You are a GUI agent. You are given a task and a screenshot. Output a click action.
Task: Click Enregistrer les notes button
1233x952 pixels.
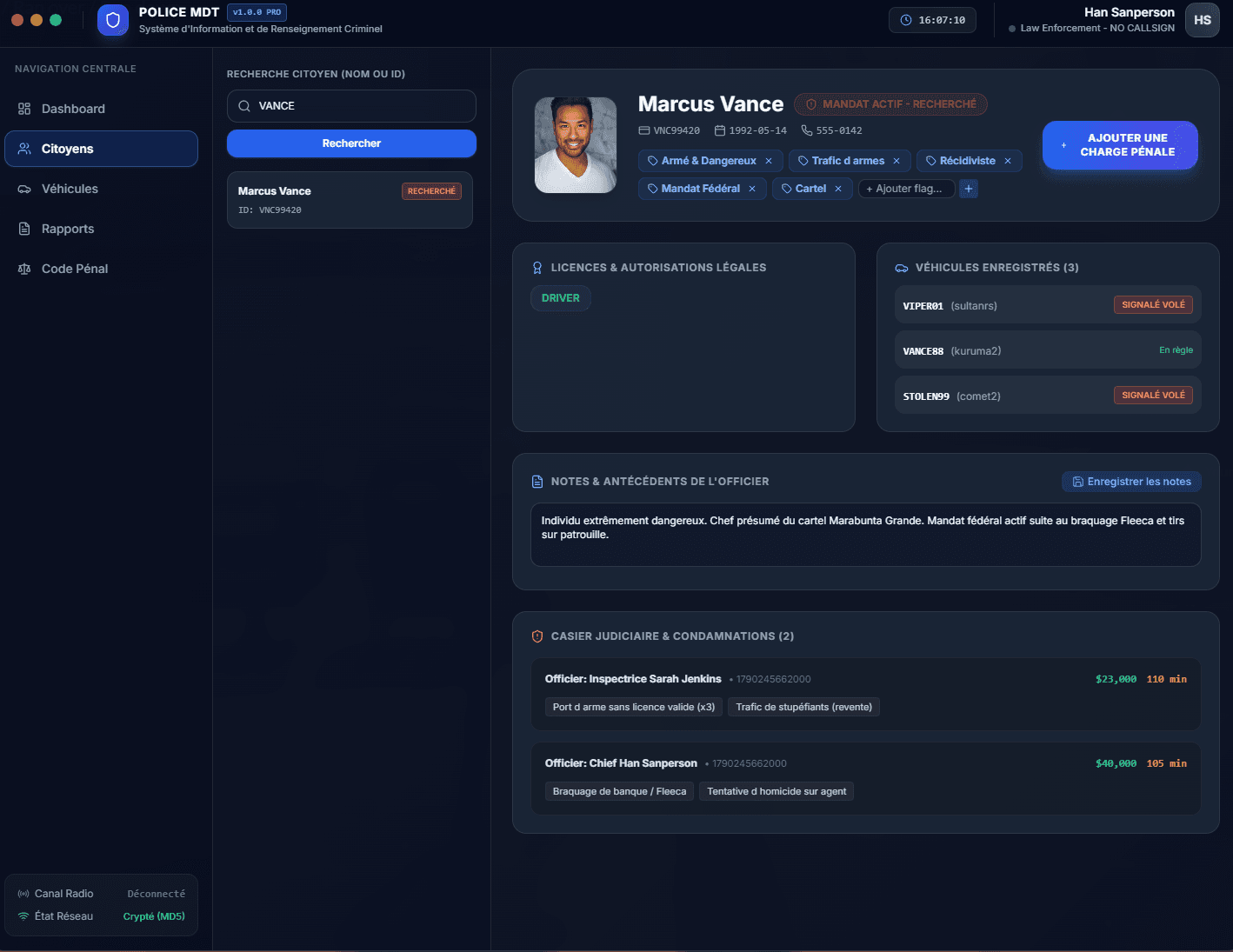coord(1131,482)
